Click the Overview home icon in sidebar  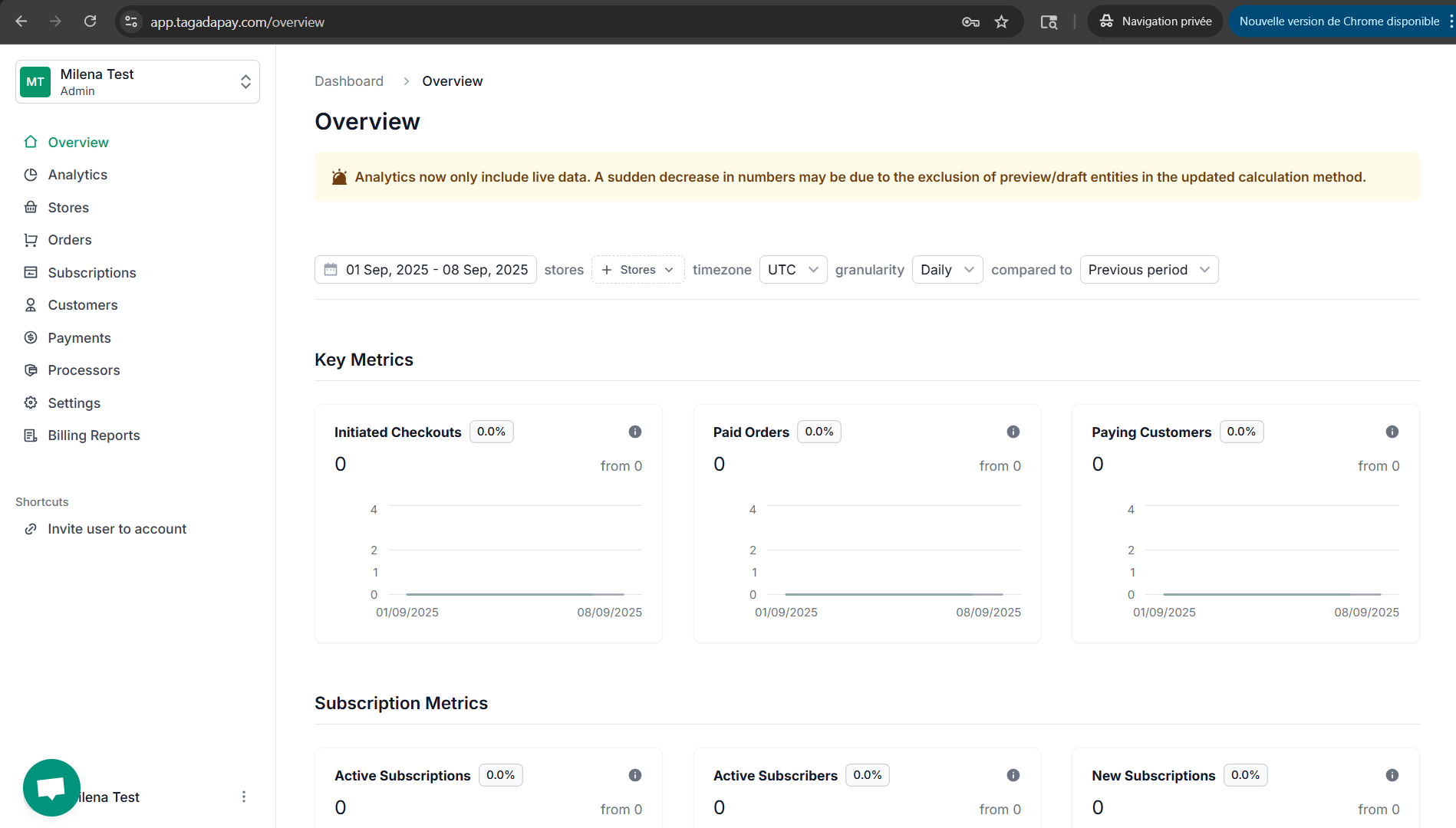click(x=31, y=142)
